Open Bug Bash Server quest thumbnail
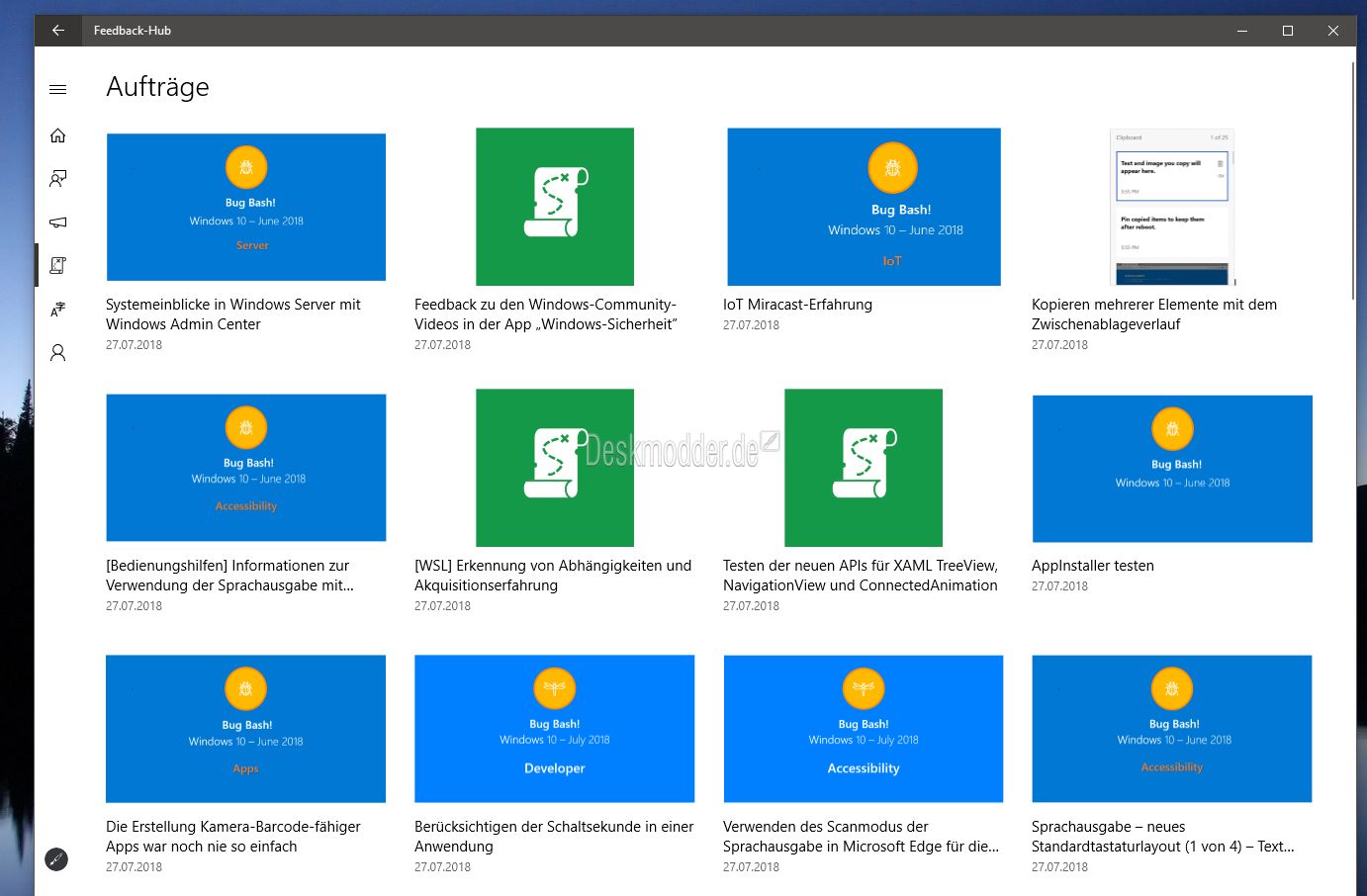Screen dimensions: 1367x896 tap(246, 207)
